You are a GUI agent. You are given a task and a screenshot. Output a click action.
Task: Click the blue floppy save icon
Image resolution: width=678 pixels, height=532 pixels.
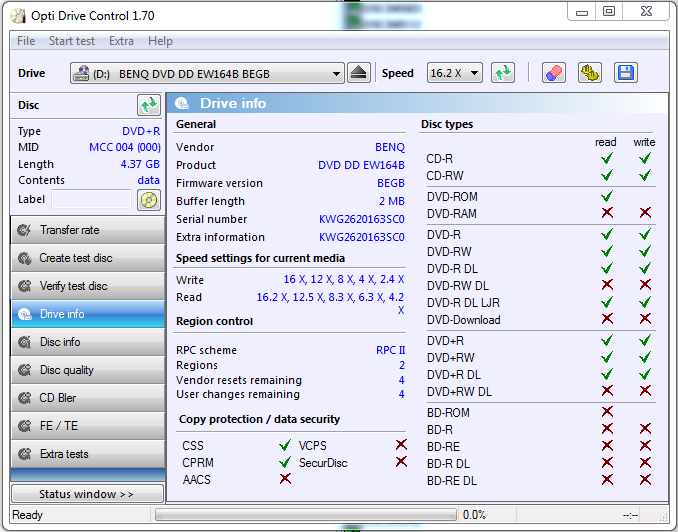[626, 73]
